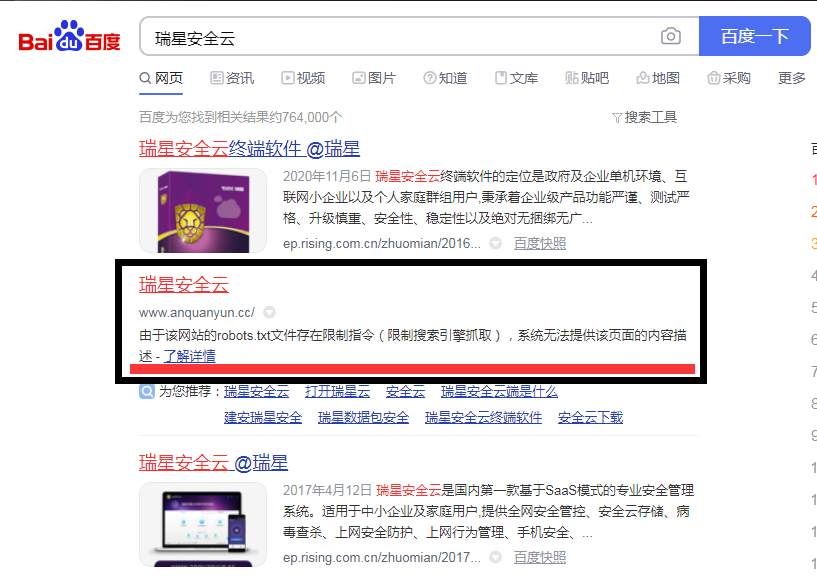Open the 贴吧 tab

pos(587,78)
